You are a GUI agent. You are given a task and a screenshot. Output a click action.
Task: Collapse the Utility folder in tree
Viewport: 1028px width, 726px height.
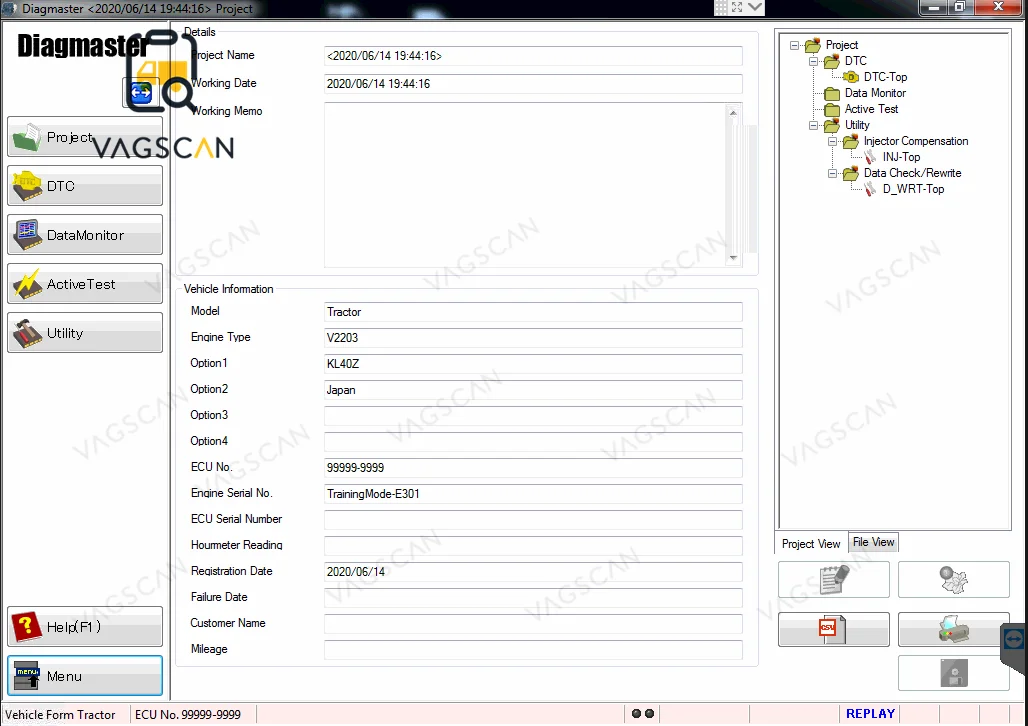coord(814,125)
